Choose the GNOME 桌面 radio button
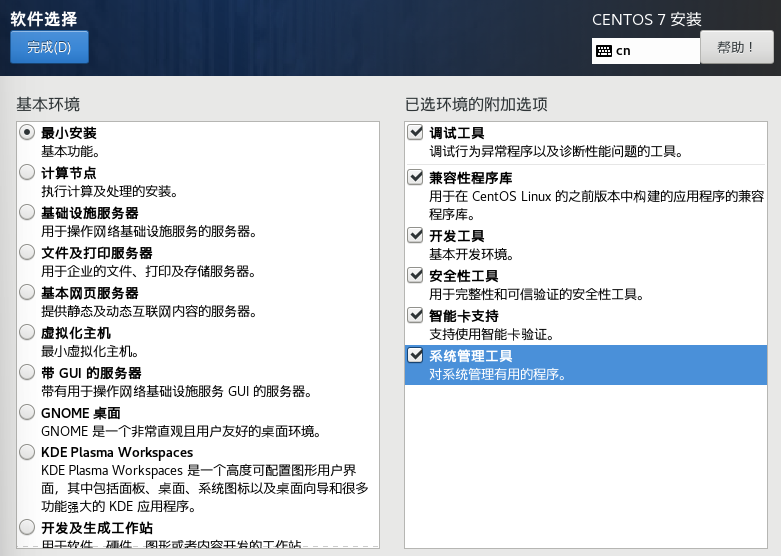The height and width of the screenshot is (556, 781). pos(27,412)
